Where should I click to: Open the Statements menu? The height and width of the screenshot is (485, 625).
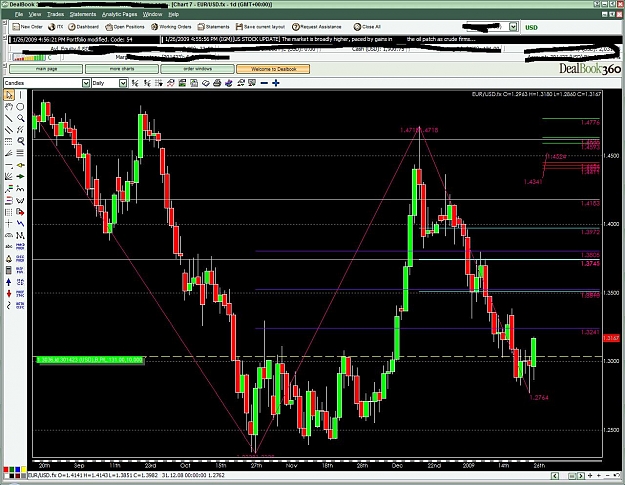pyautogui.click(x=83, y=14)
